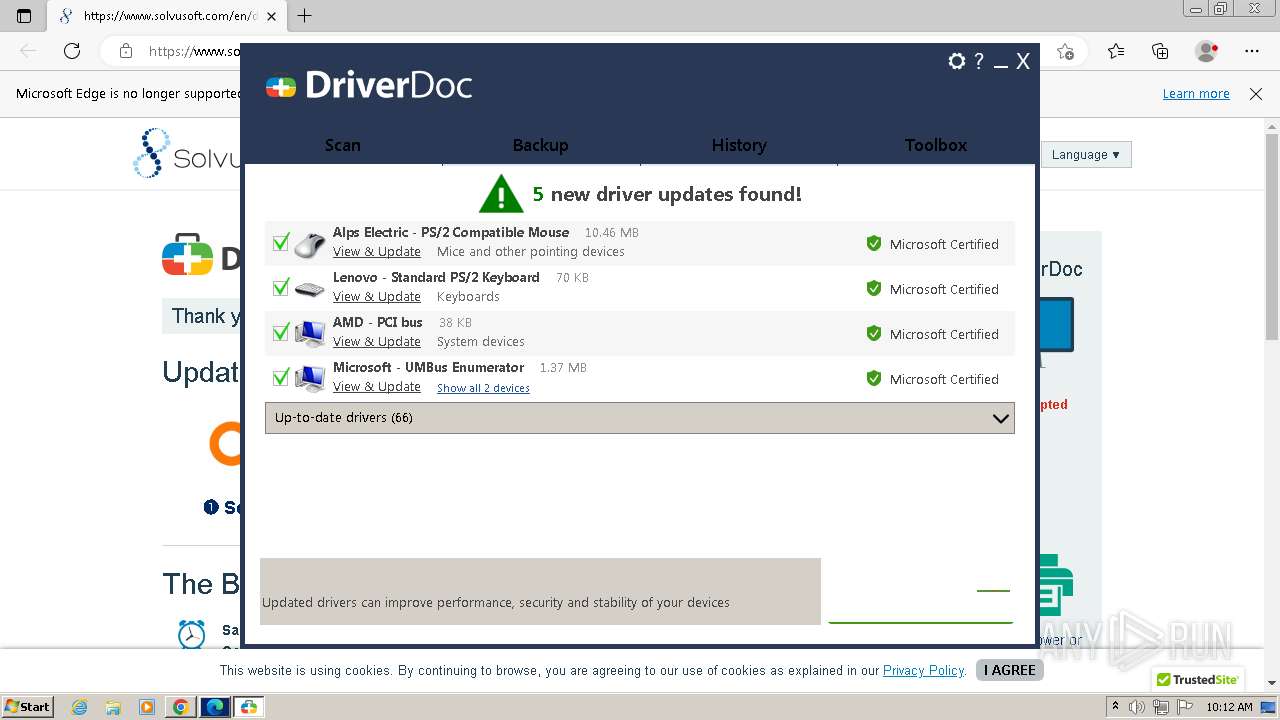The width and height of the screenshot is (1280, 720).
Task: Click the mouse device icon
Action: click(x=310, y=244)
